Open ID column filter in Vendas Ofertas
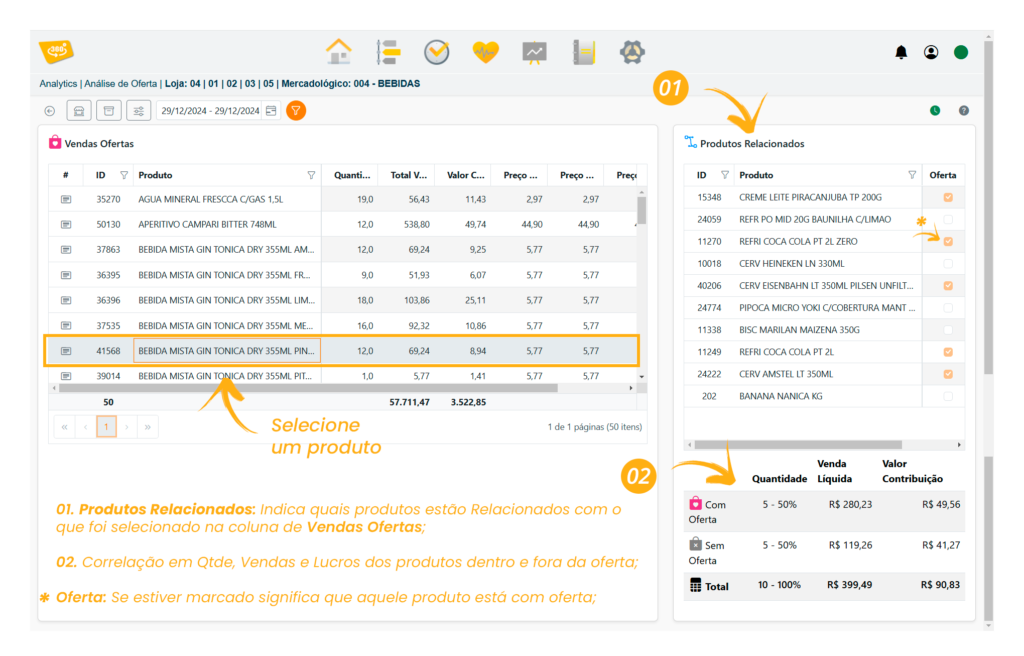Image resolution: width=1024 pixels, height=656 pixels. click(124, 175)
